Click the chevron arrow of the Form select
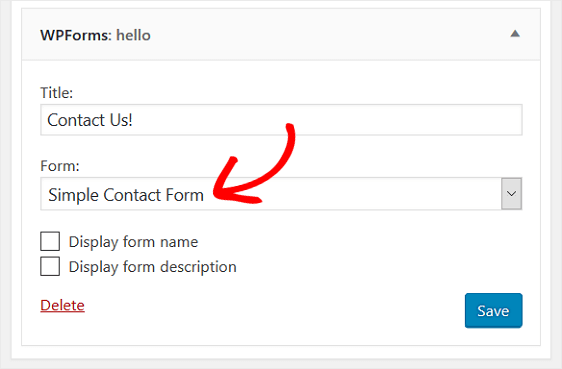Screen dimensions: 562x369 [511, 193]
